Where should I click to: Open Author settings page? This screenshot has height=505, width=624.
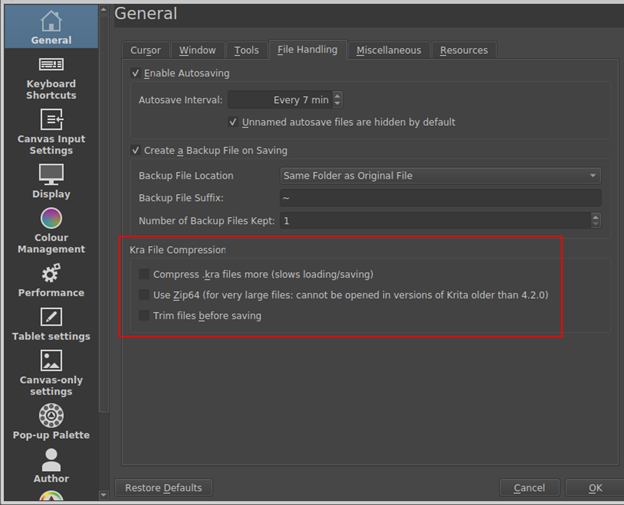point(51,466)
